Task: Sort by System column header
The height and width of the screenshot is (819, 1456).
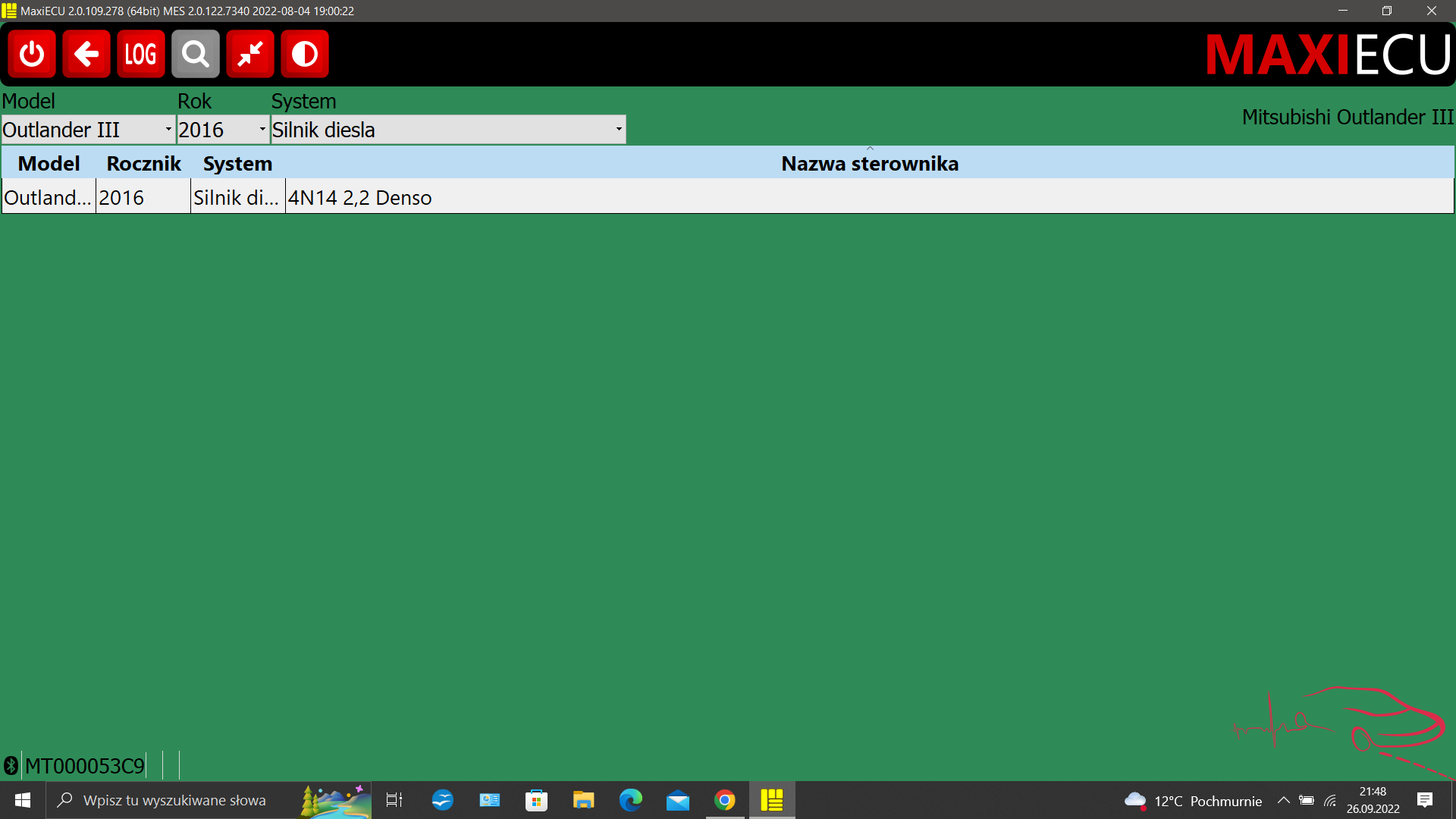Action: (237, 163)
